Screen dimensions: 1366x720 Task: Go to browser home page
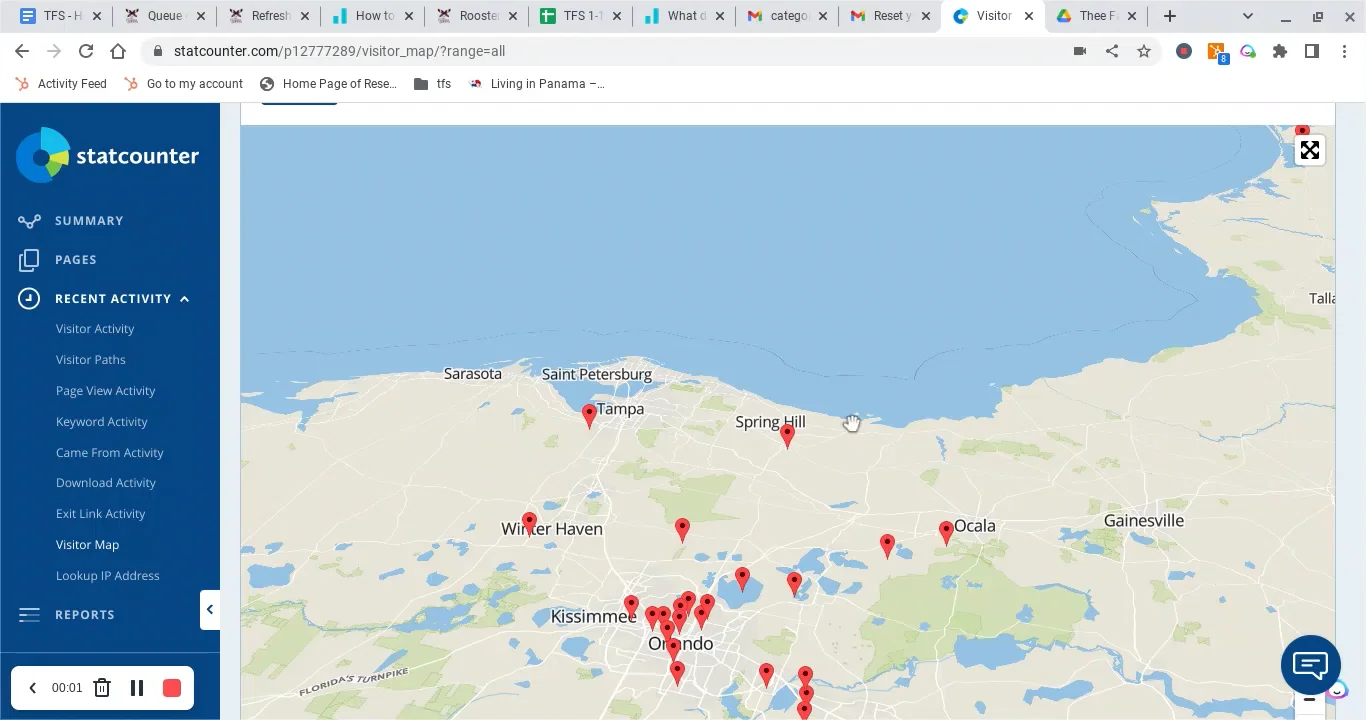point(118,51)
